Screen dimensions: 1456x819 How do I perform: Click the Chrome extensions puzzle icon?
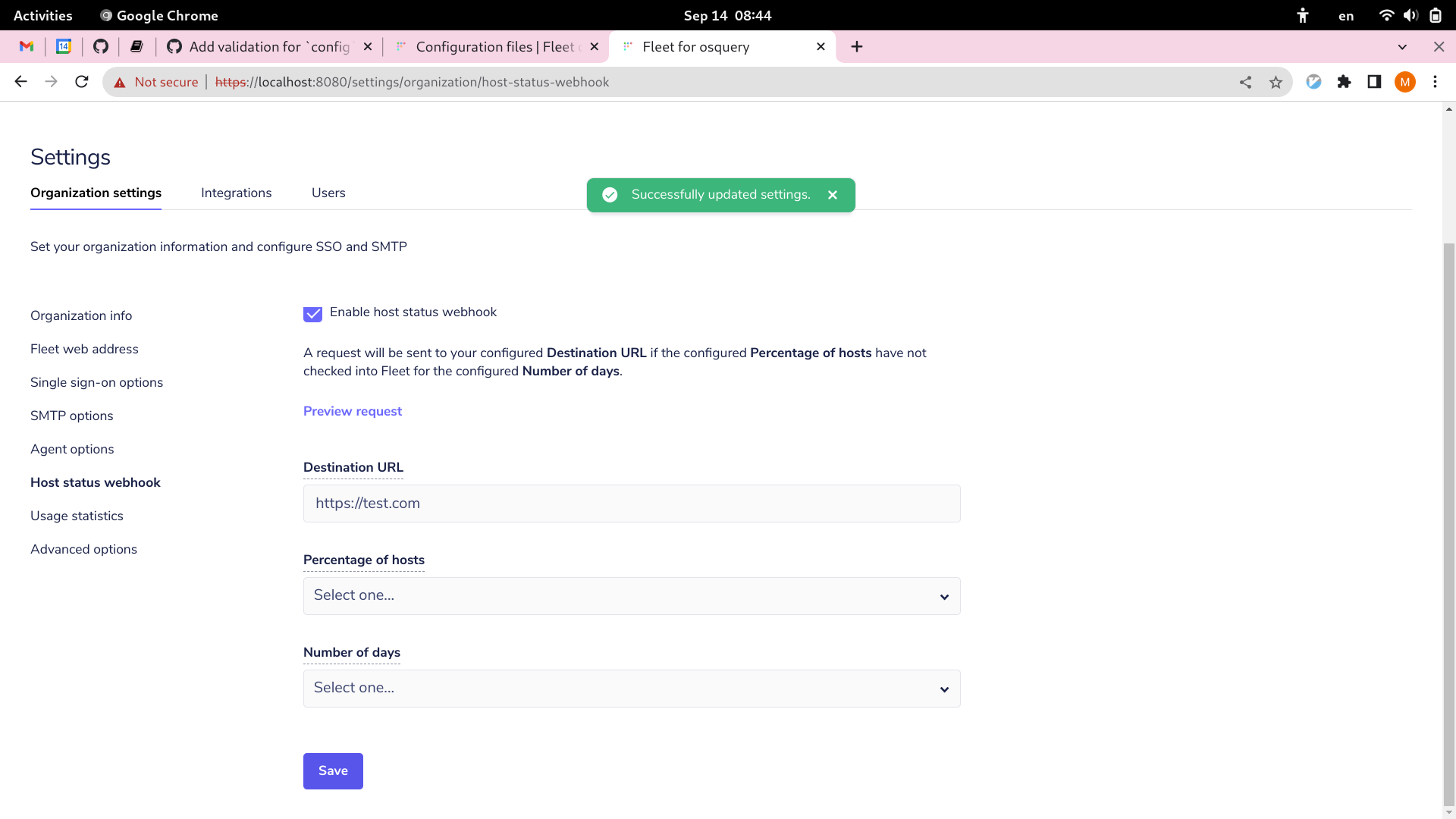[x=1345, y=82]
